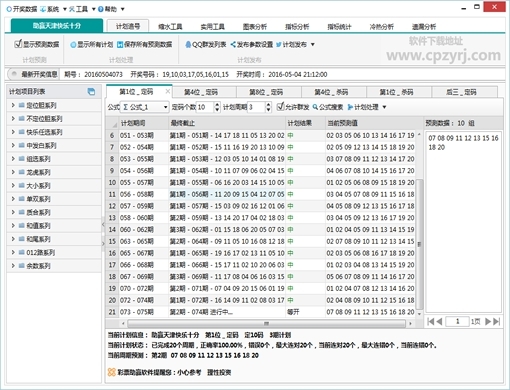
Task: Switch to the 缩水工具 tab
Action: 170,27
